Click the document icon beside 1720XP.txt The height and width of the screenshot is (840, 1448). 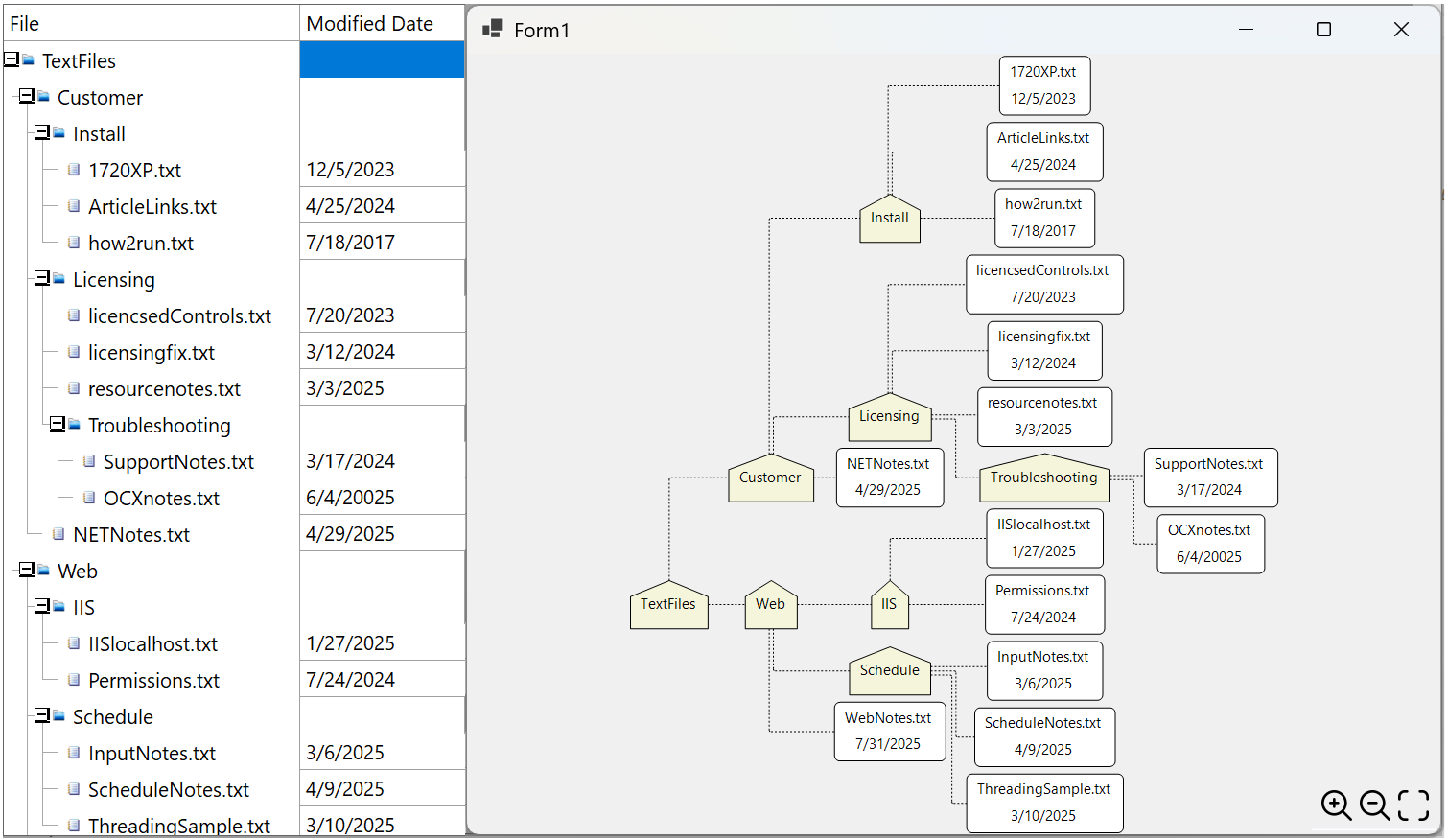(74, 169)
